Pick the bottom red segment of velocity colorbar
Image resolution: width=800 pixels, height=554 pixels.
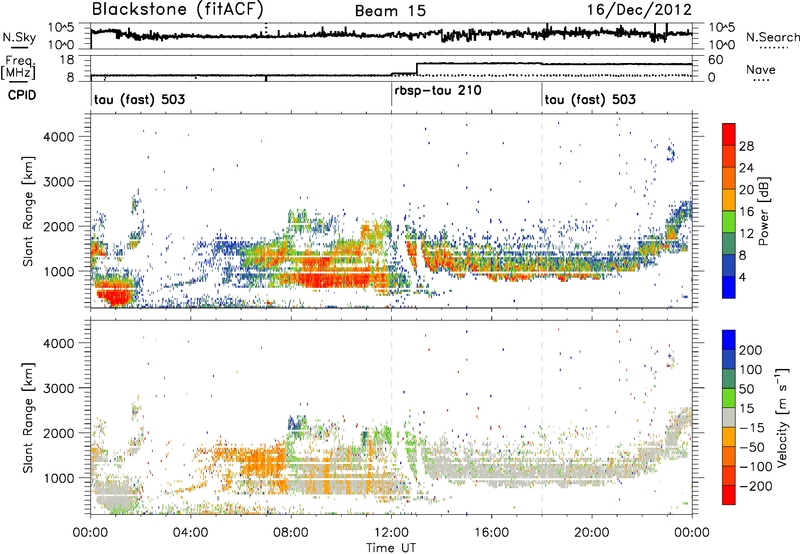click(729, 495)
